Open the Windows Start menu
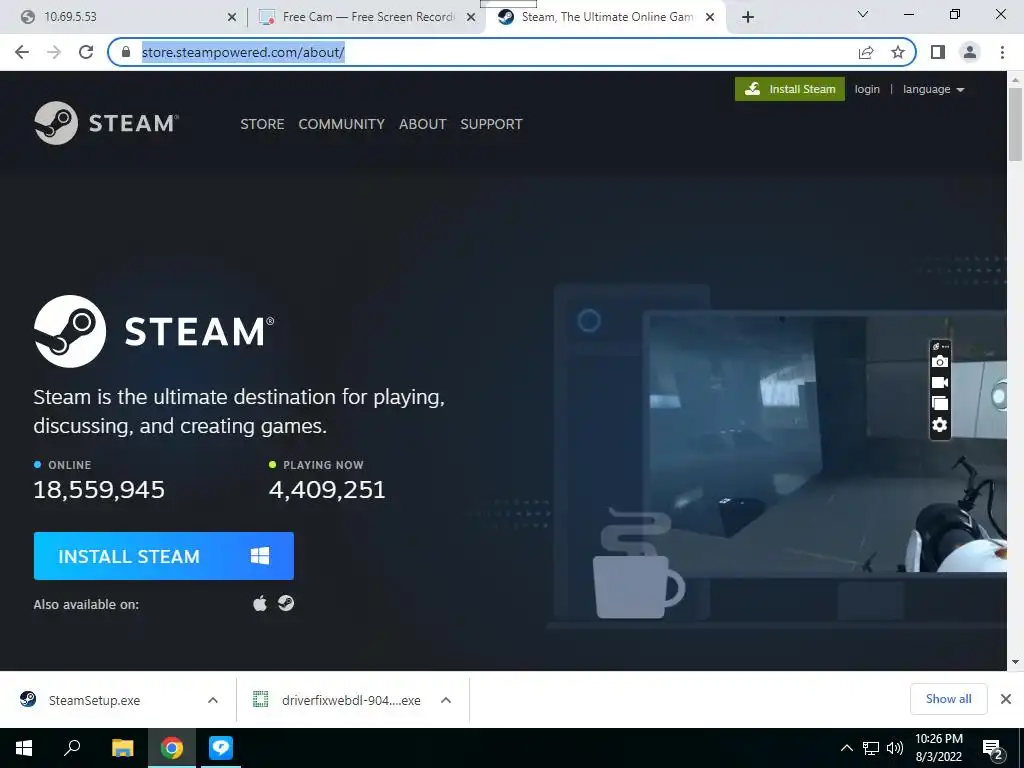 tap(24, 748)
